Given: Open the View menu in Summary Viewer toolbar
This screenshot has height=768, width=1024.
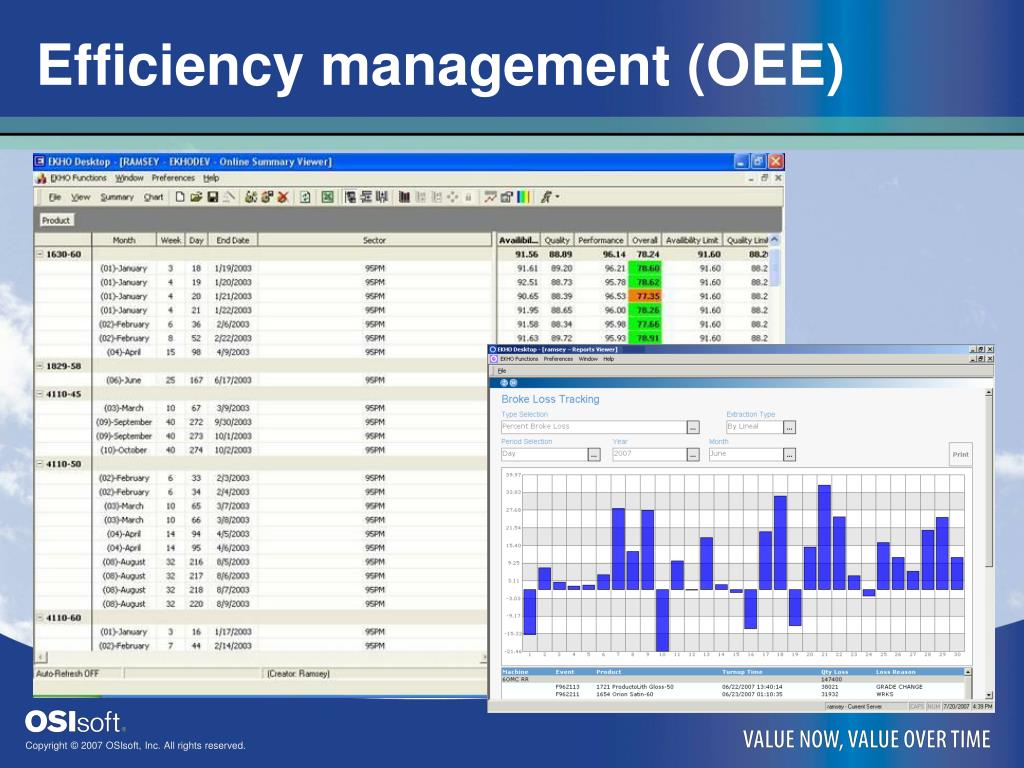Looking at the screenshot, I should pyautogui.click(x=80, y=197).
